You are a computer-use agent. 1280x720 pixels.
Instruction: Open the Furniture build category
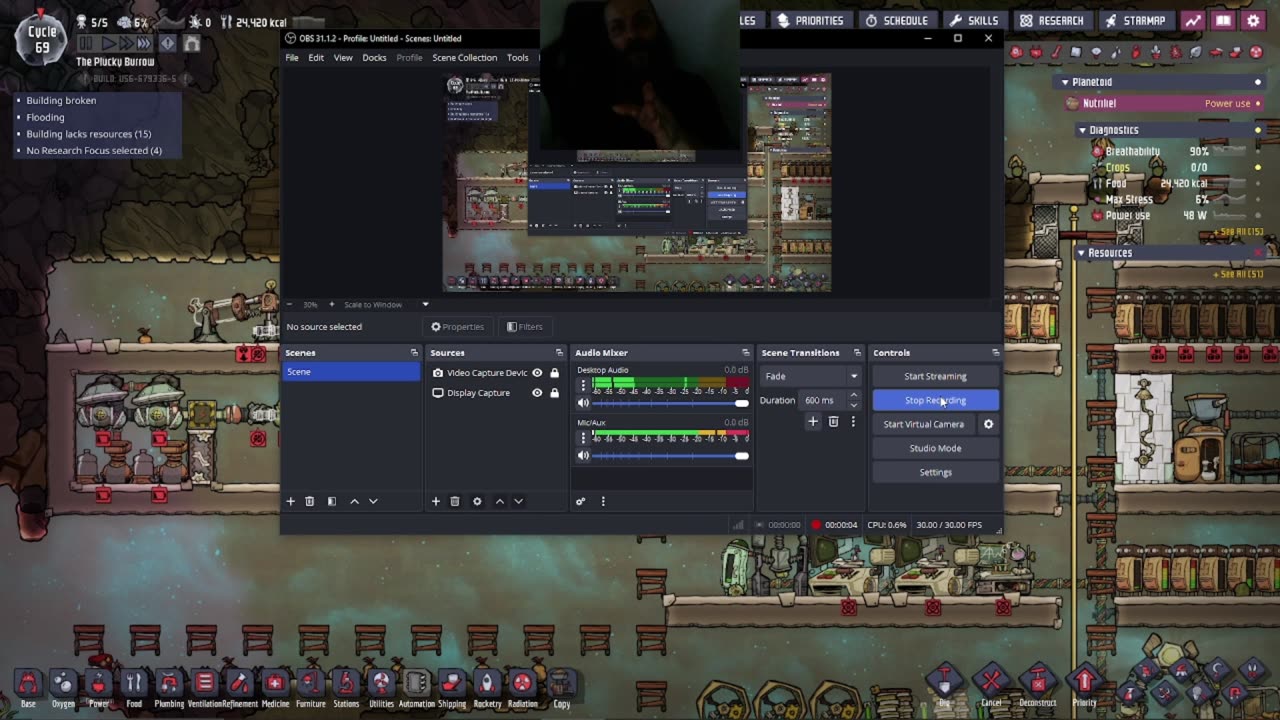pyautogui.click(x=310, y=688)
